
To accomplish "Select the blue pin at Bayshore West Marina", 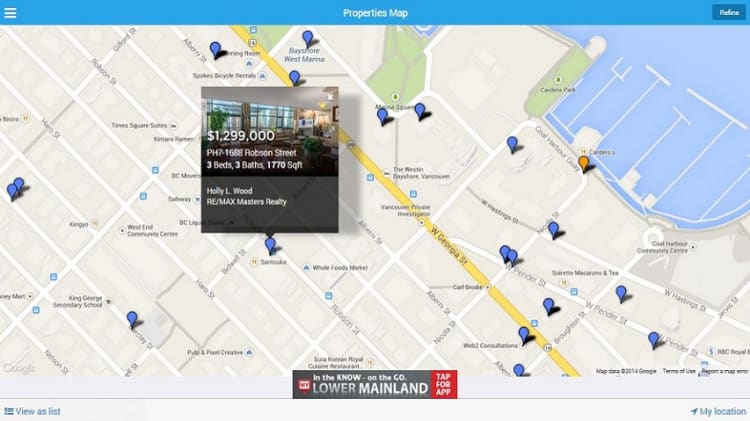I will pyautogui.click(x=308, y=39).
